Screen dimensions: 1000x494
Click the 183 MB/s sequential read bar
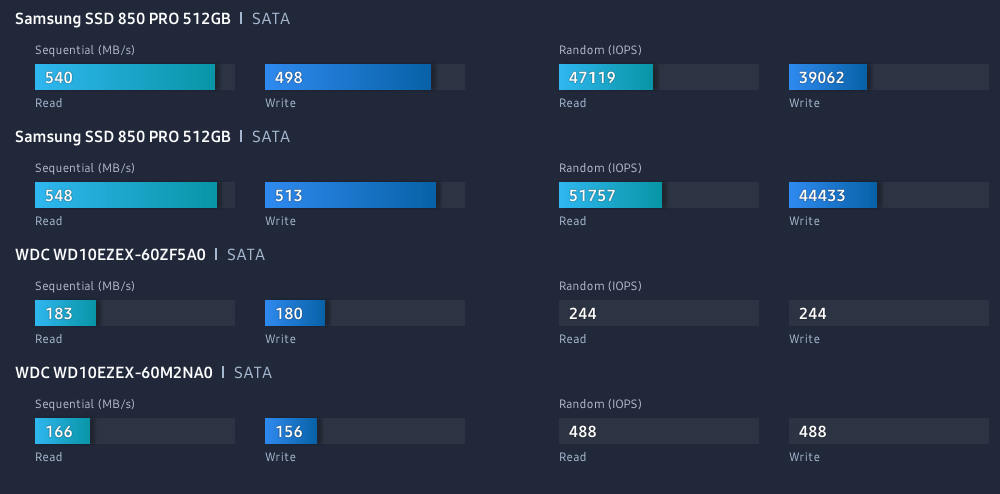click(x=66, y=313)
